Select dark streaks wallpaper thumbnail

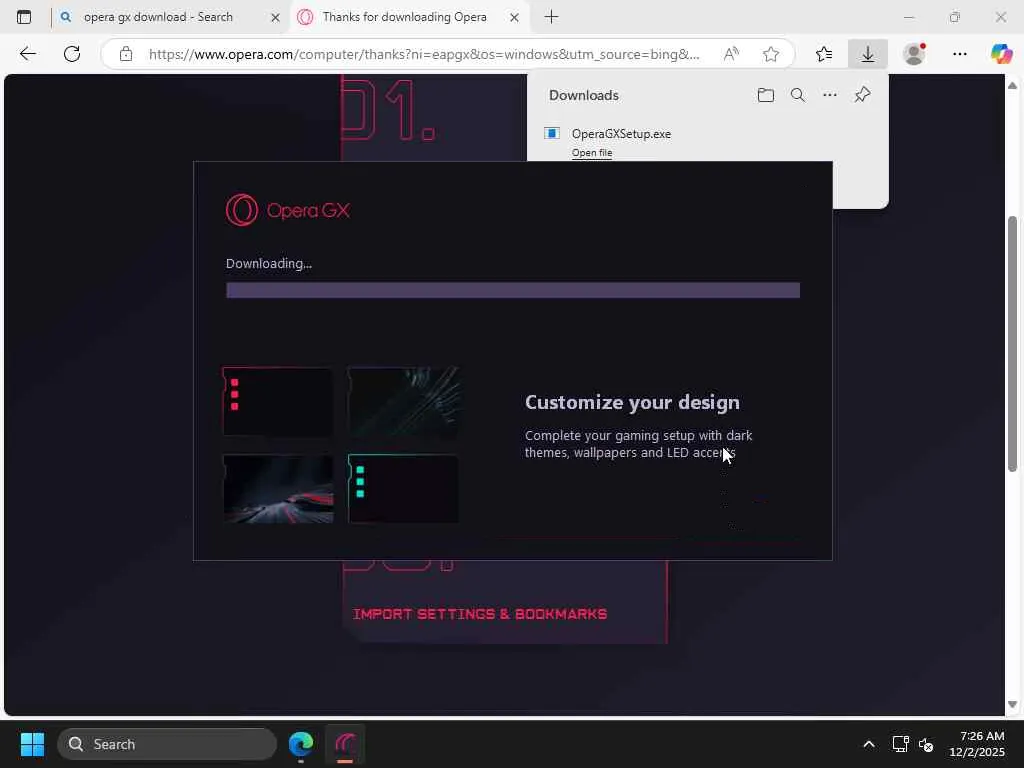[403, 402]
